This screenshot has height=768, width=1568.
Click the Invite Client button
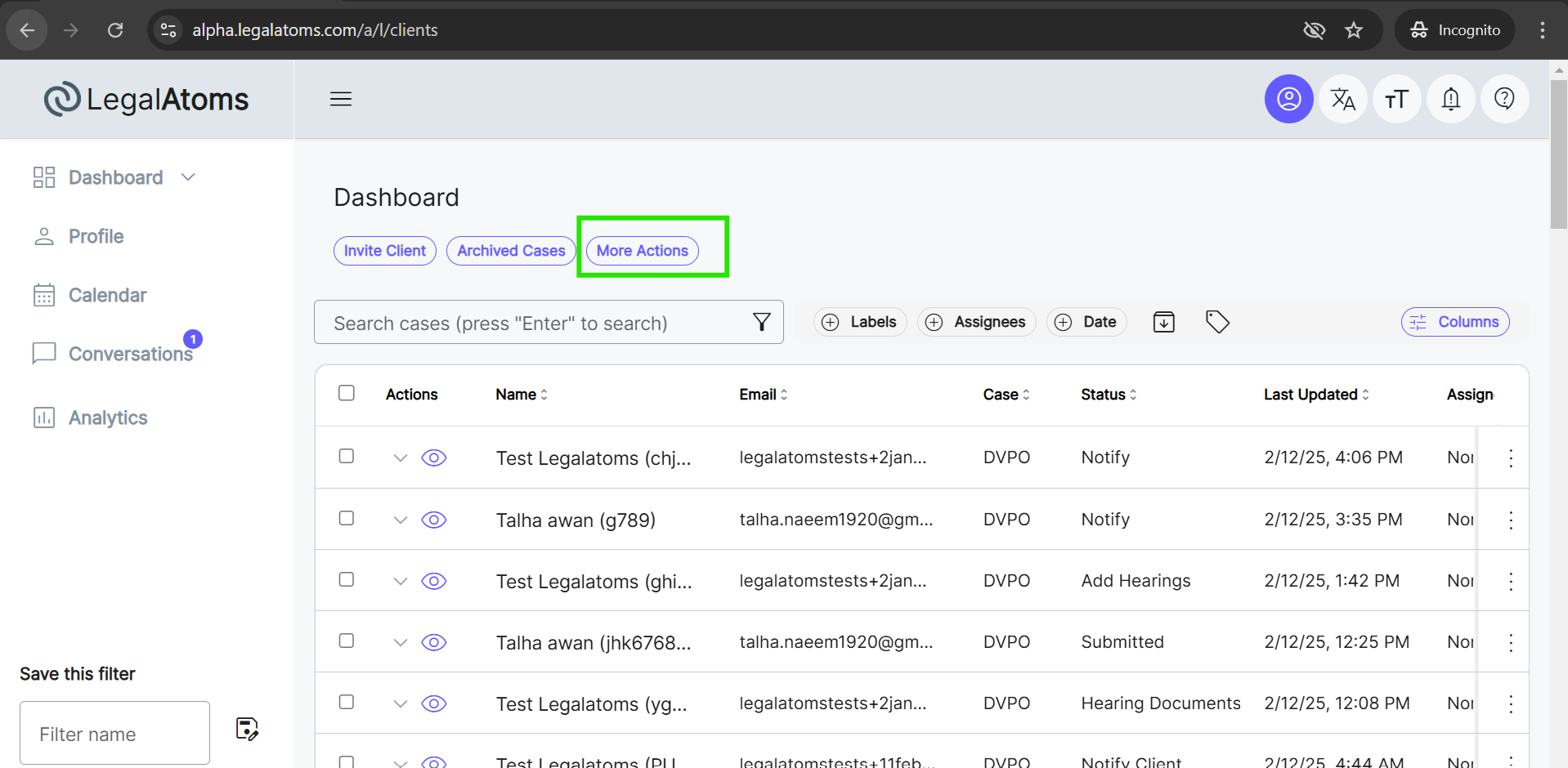click(385, 251)
